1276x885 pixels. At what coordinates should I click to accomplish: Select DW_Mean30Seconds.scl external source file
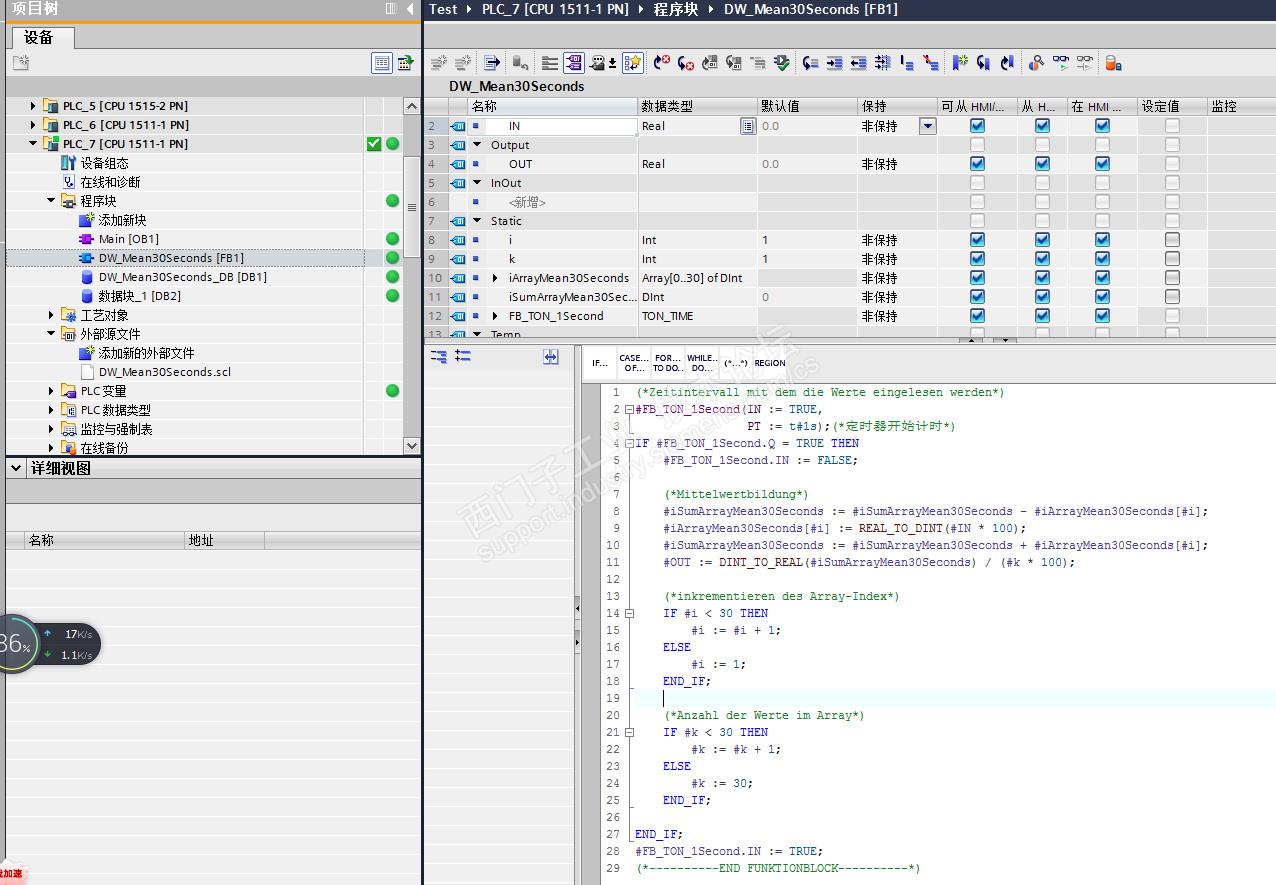pos(164,372)
